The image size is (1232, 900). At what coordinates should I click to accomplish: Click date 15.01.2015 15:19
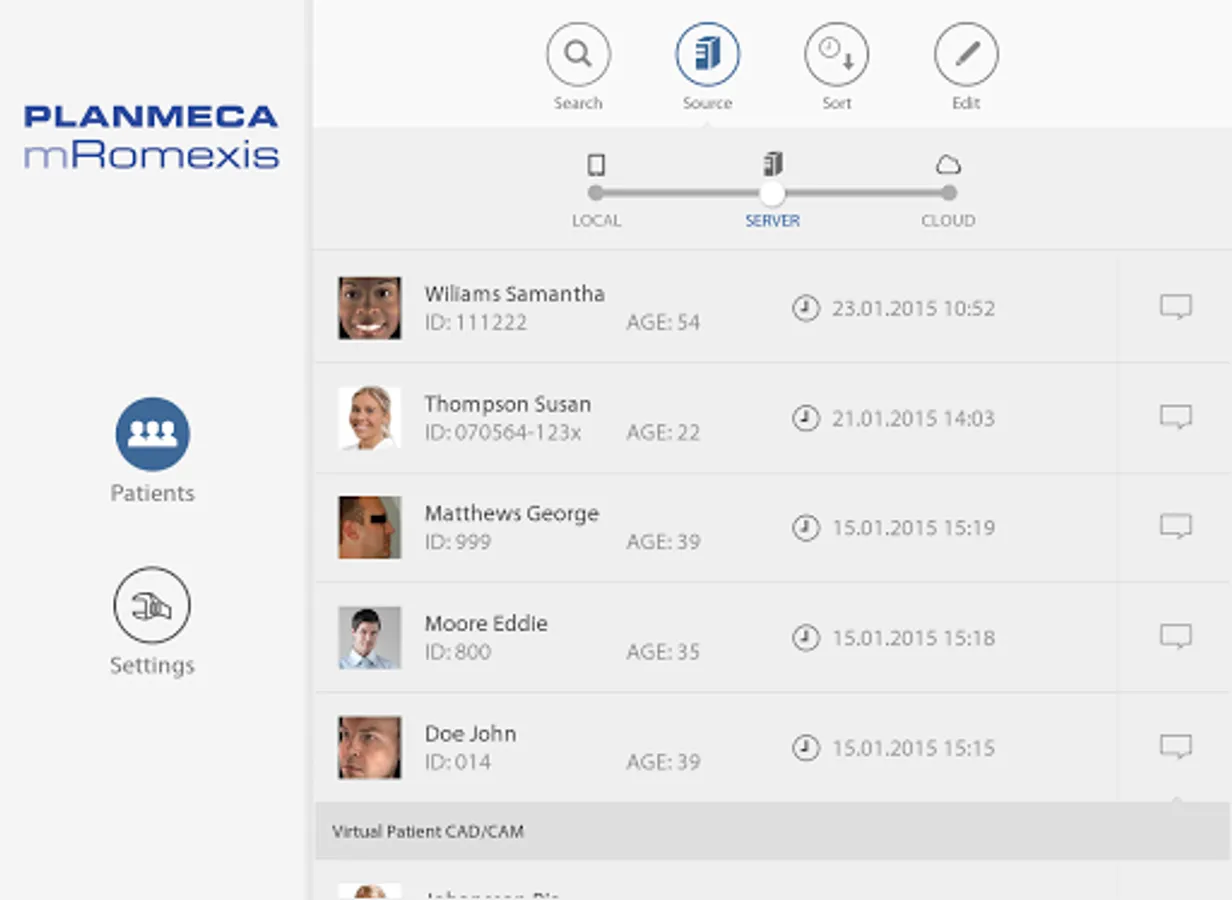(x=913, y=528)
